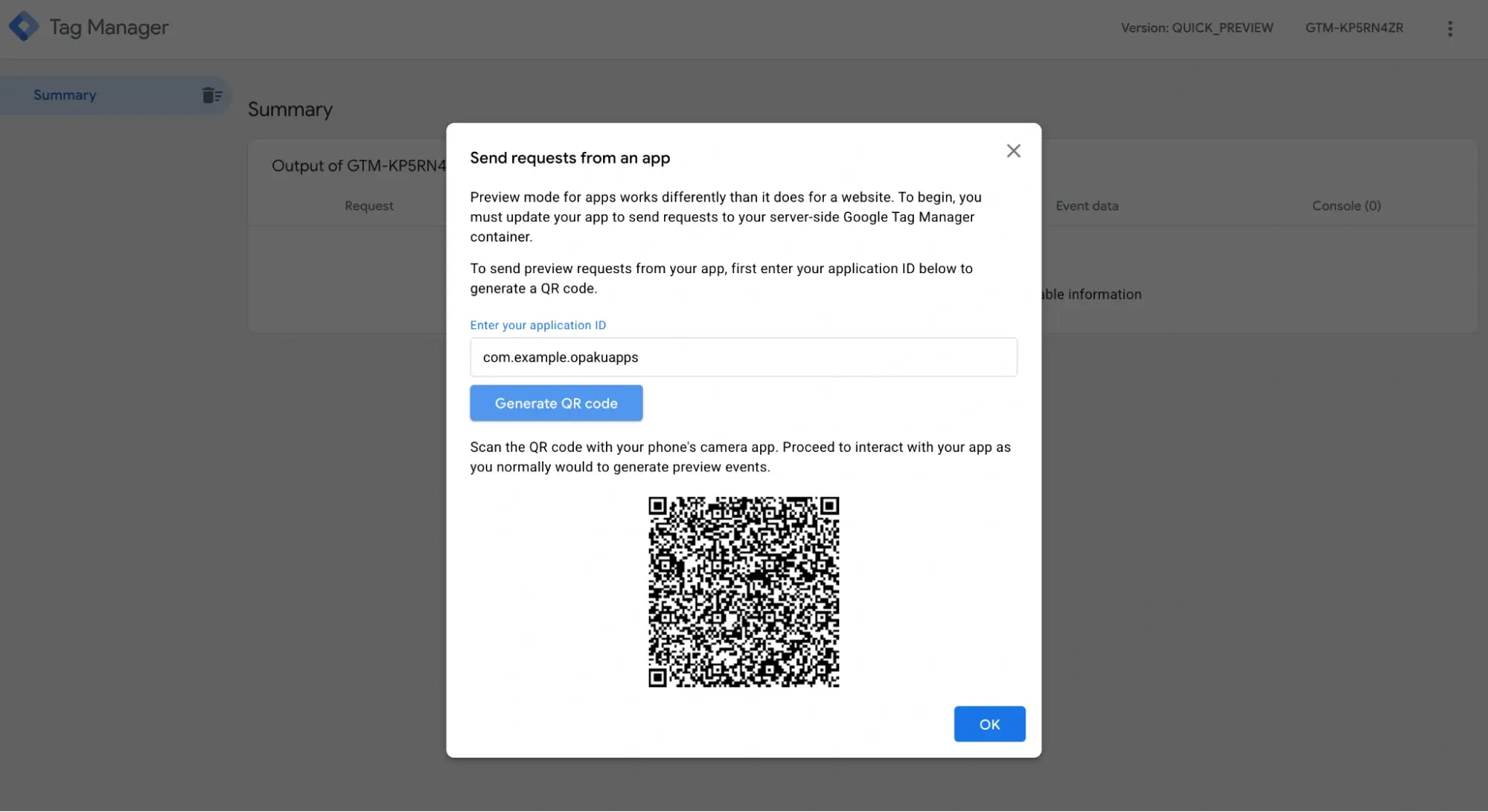This screenshot has width=1488, height=812.
Task: Click the Summary page heading
Action: tap(290, 109)
